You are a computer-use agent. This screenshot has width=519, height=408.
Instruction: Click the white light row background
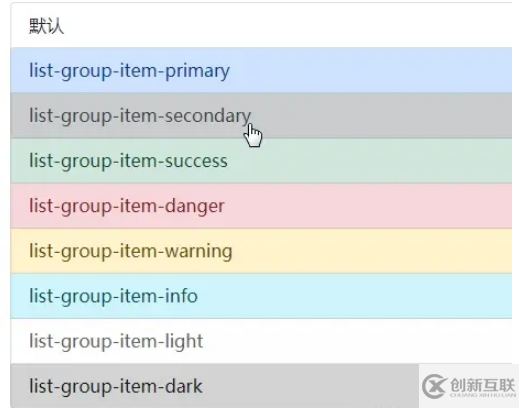[367, 341]
